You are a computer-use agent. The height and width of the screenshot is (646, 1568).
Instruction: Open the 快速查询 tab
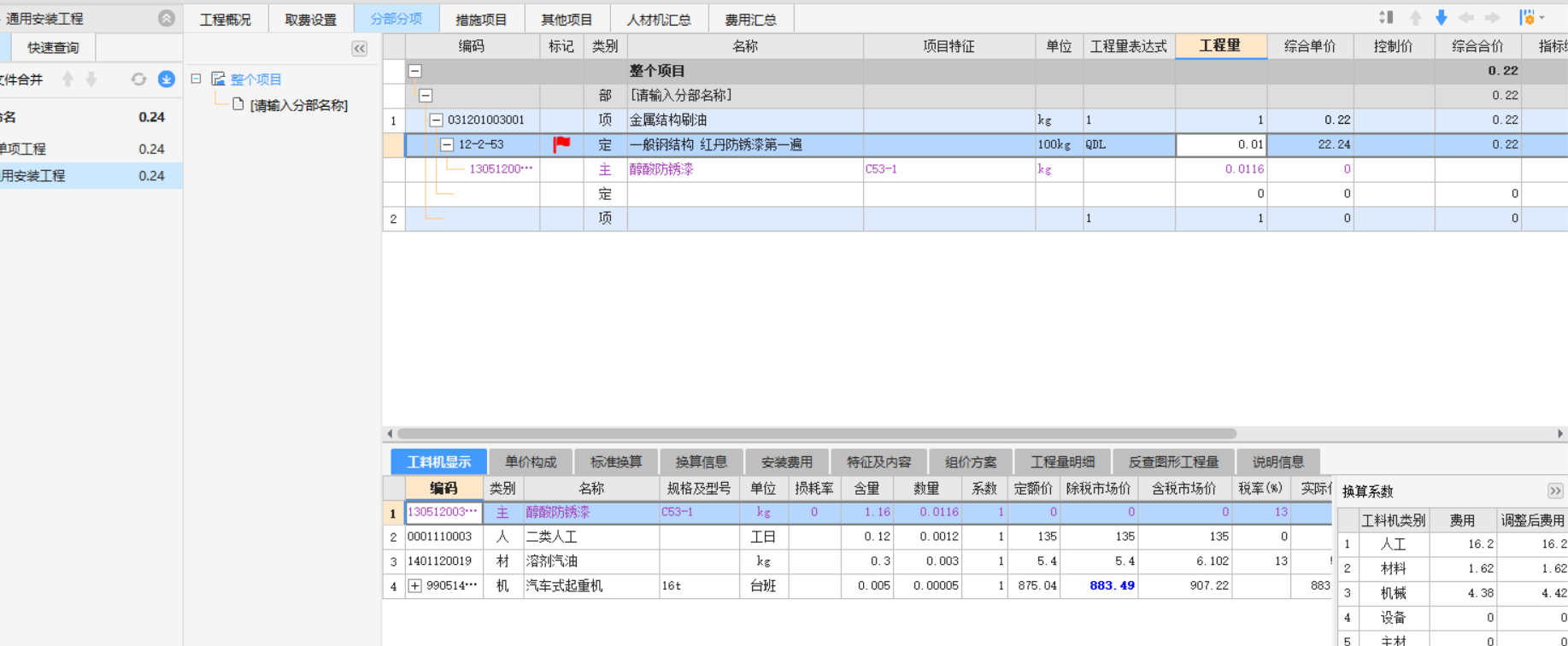click(53, 48)
